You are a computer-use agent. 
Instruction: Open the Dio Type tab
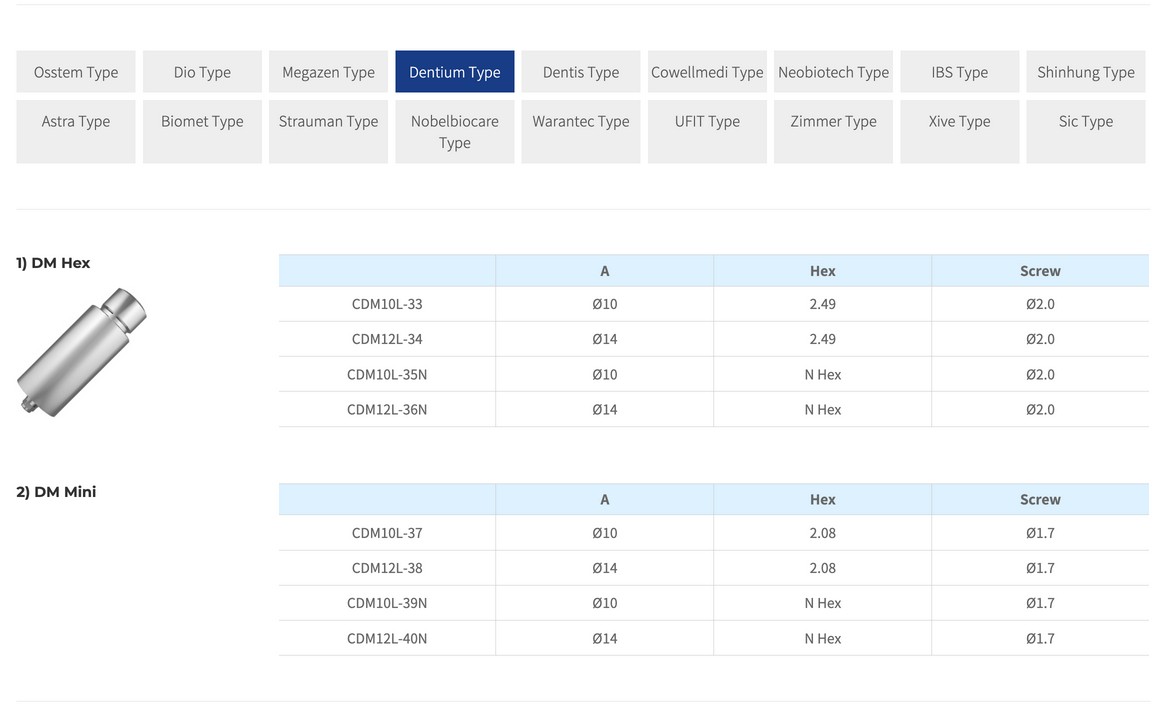click(202, 72)
